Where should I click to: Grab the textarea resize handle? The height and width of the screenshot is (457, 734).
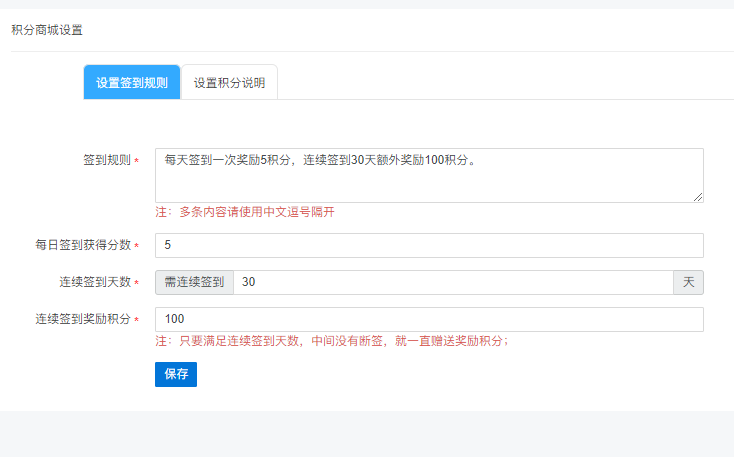pos(698,197)
